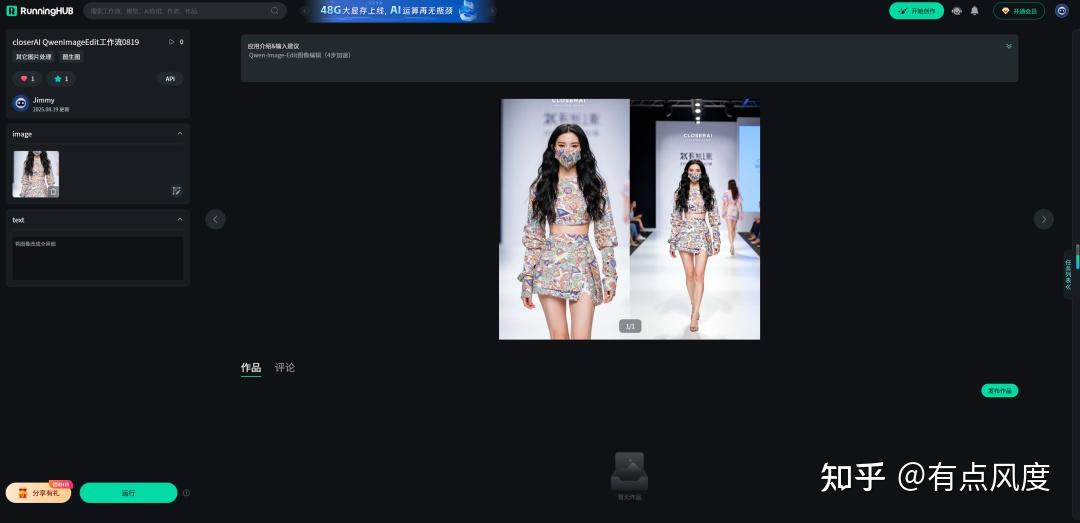Show next result with right arrow
1080x523 pixels.
pyautogui.click(x=1043, y=219)
